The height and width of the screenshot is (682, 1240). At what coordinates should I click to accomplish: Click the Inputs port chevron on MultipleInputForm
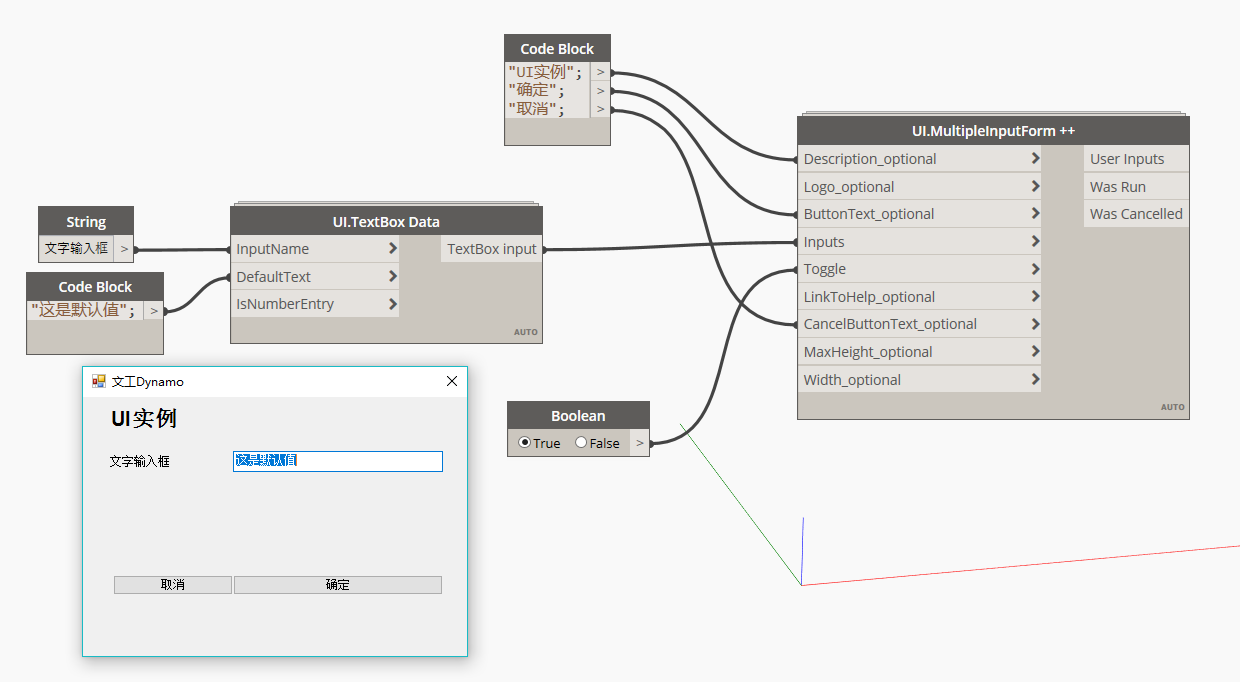pyautogui.click(x=1034, y=241)
